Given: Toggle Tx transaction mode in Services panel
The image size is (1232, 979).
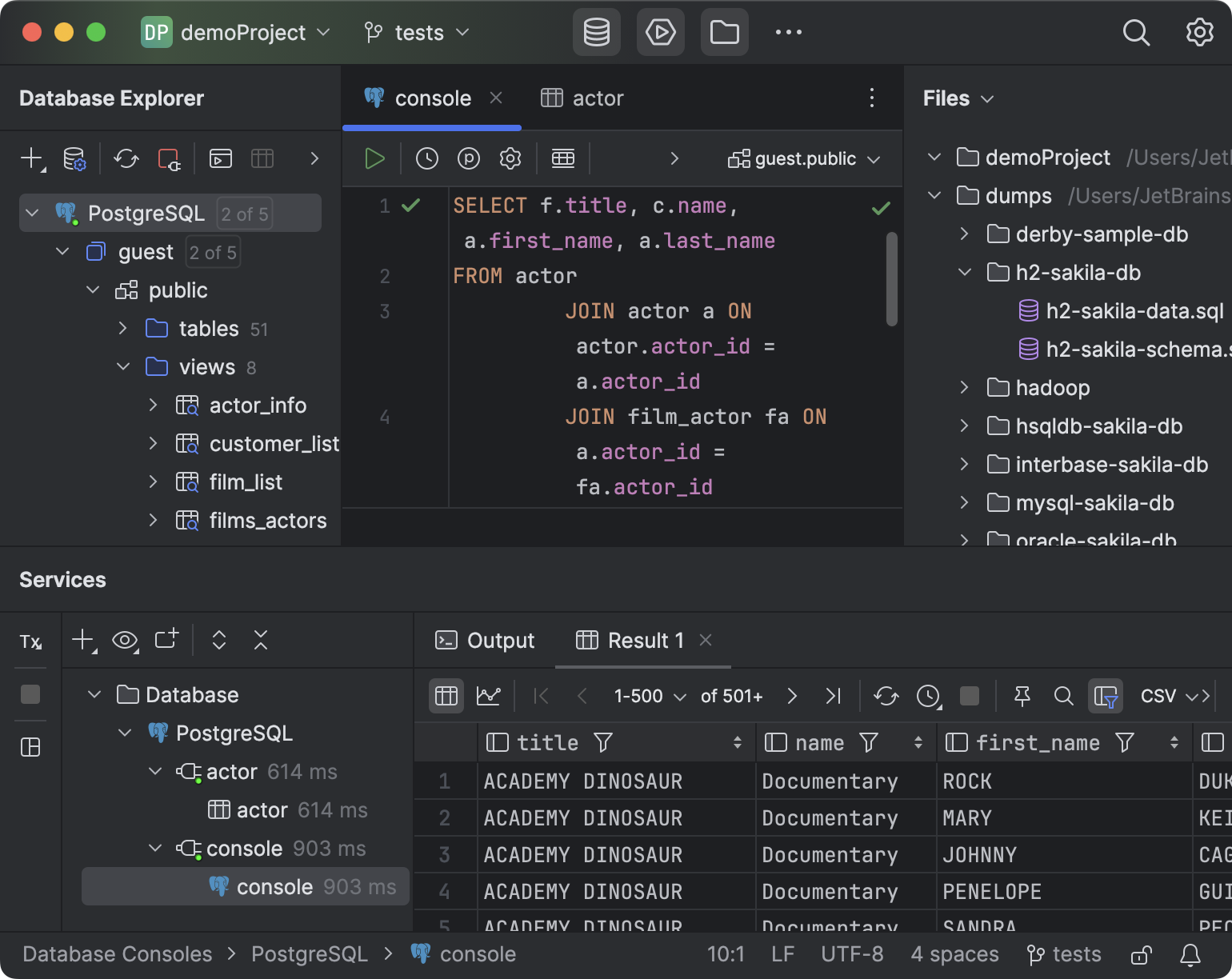Looking at the screenshot, I should 30,641.
